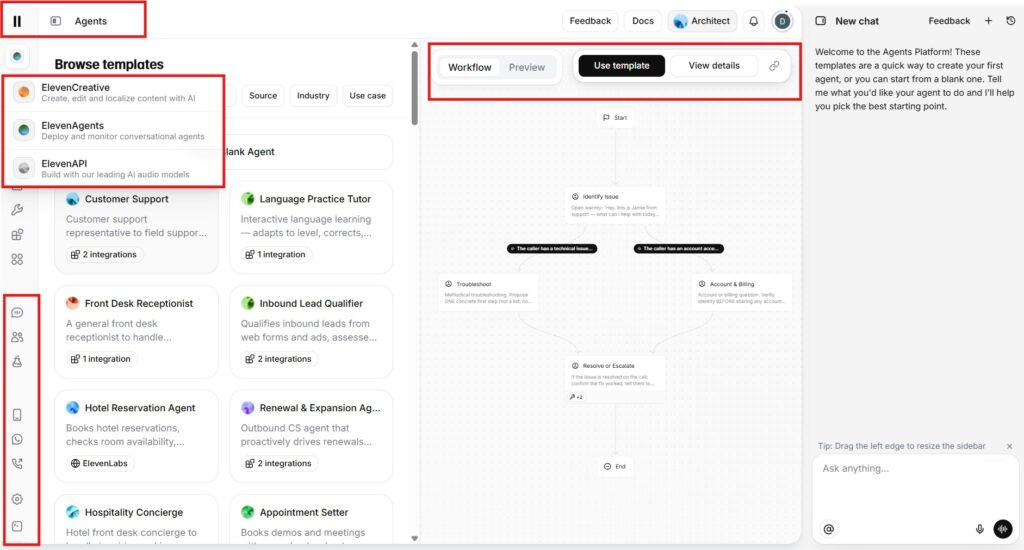Select ElevenAPI from product switcher
Image resolution: width=1024 pixels, height=550 pixels.
click(x=114, y=168)
